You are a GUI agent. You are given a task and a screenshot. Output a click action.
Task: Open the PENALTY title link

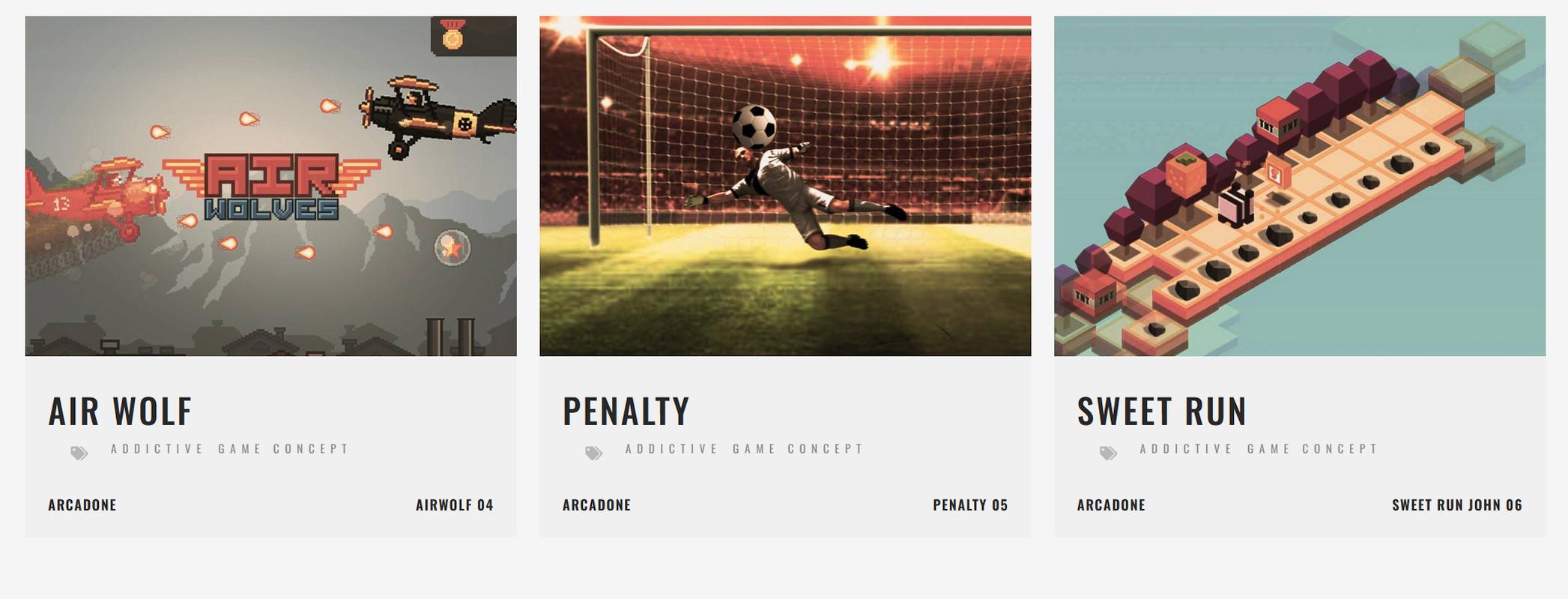626,411
